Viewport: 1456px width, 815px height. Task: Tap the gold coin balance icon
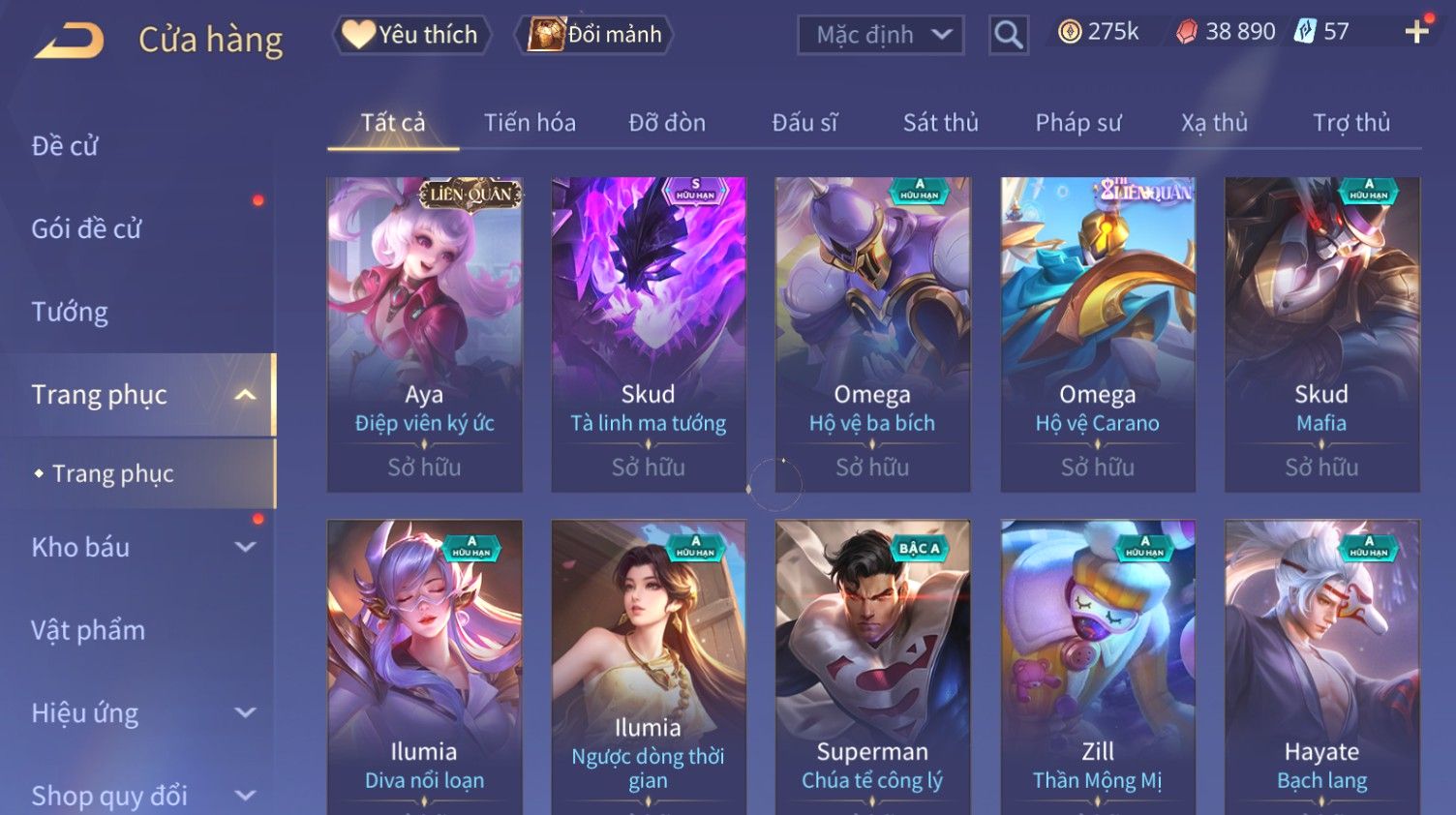click(x=1069, y=33)
